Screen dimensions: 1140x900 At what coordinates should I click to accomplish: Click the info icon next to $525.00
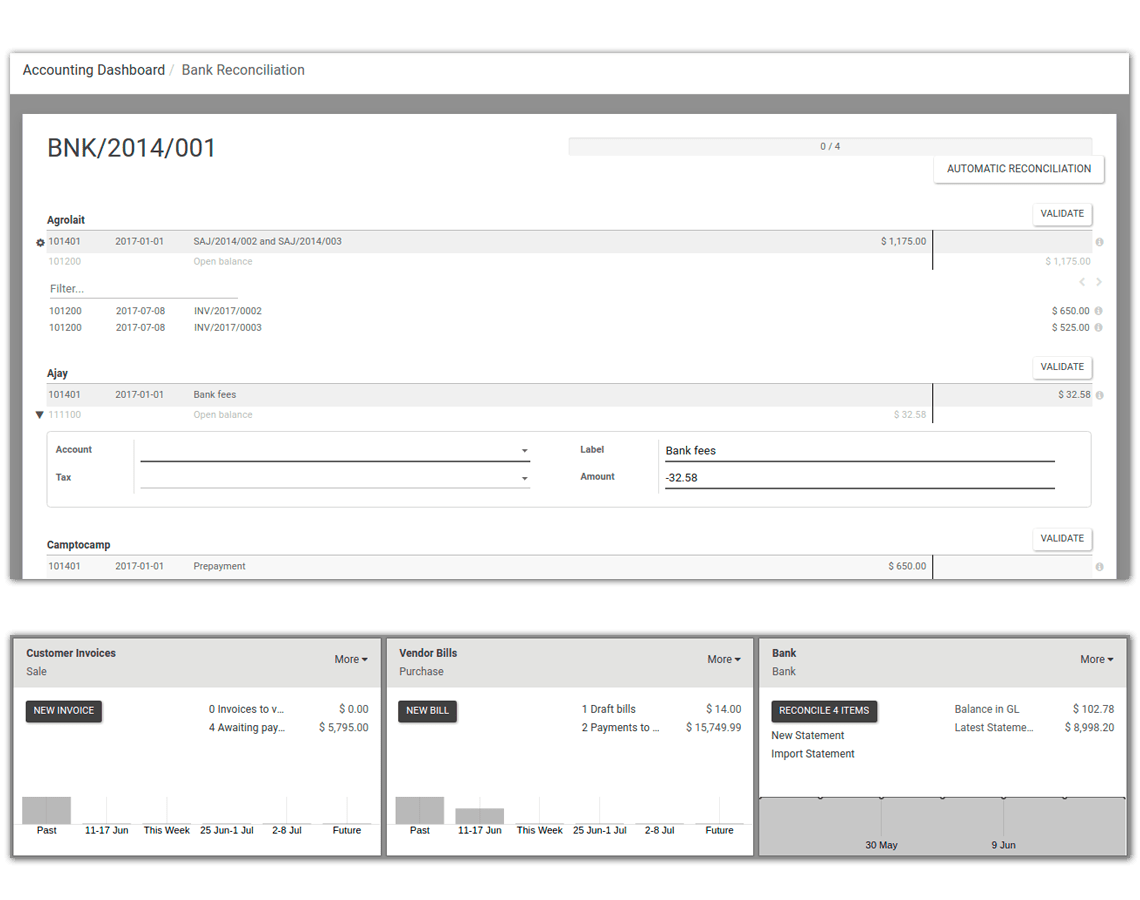(x=1099, y=327)
